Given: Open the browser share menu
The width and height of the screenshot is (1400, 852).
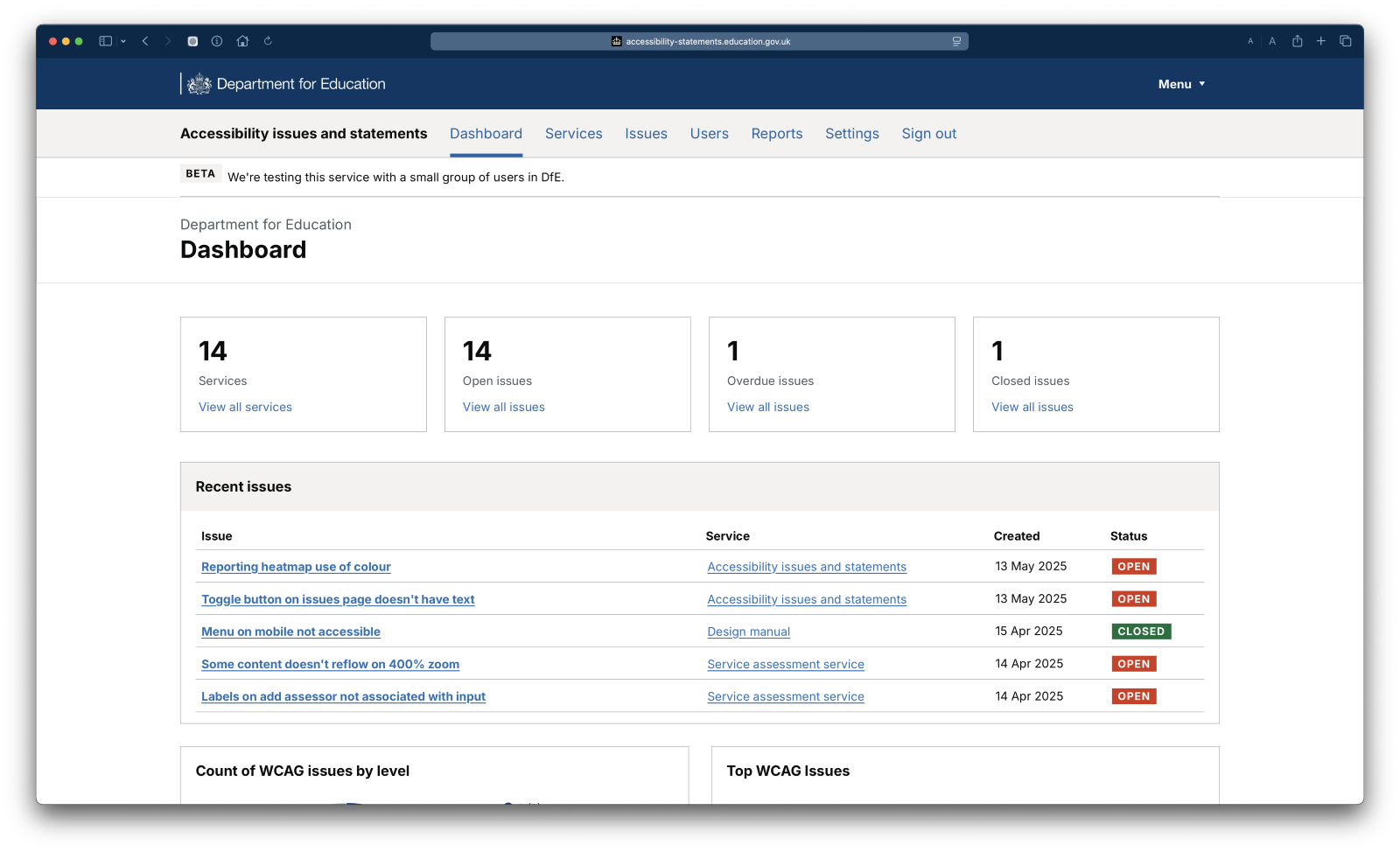Looking at the screenshot, I should tap(1298, 41).
